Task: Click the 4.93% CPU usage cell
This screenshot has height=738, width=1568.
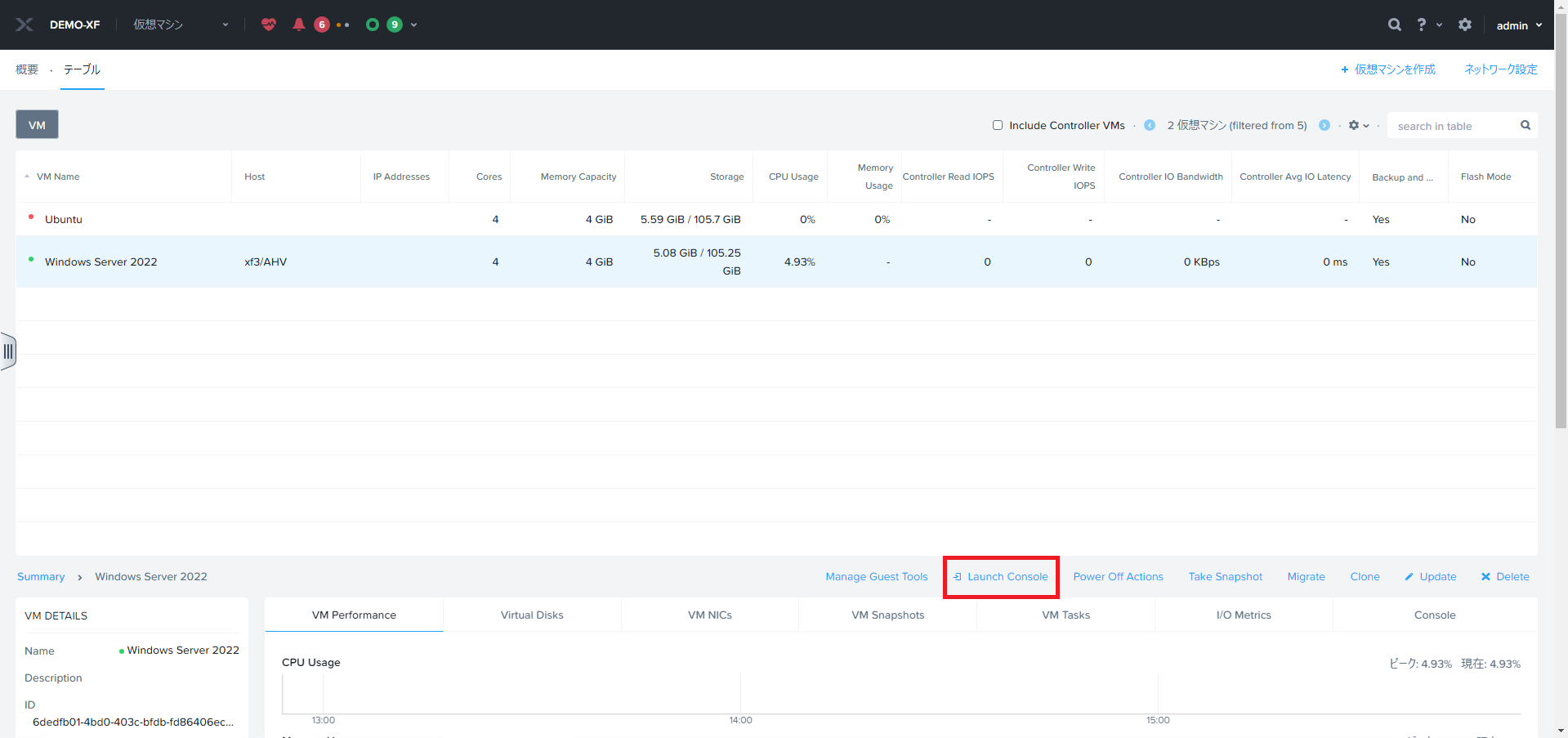Action: 800,262
